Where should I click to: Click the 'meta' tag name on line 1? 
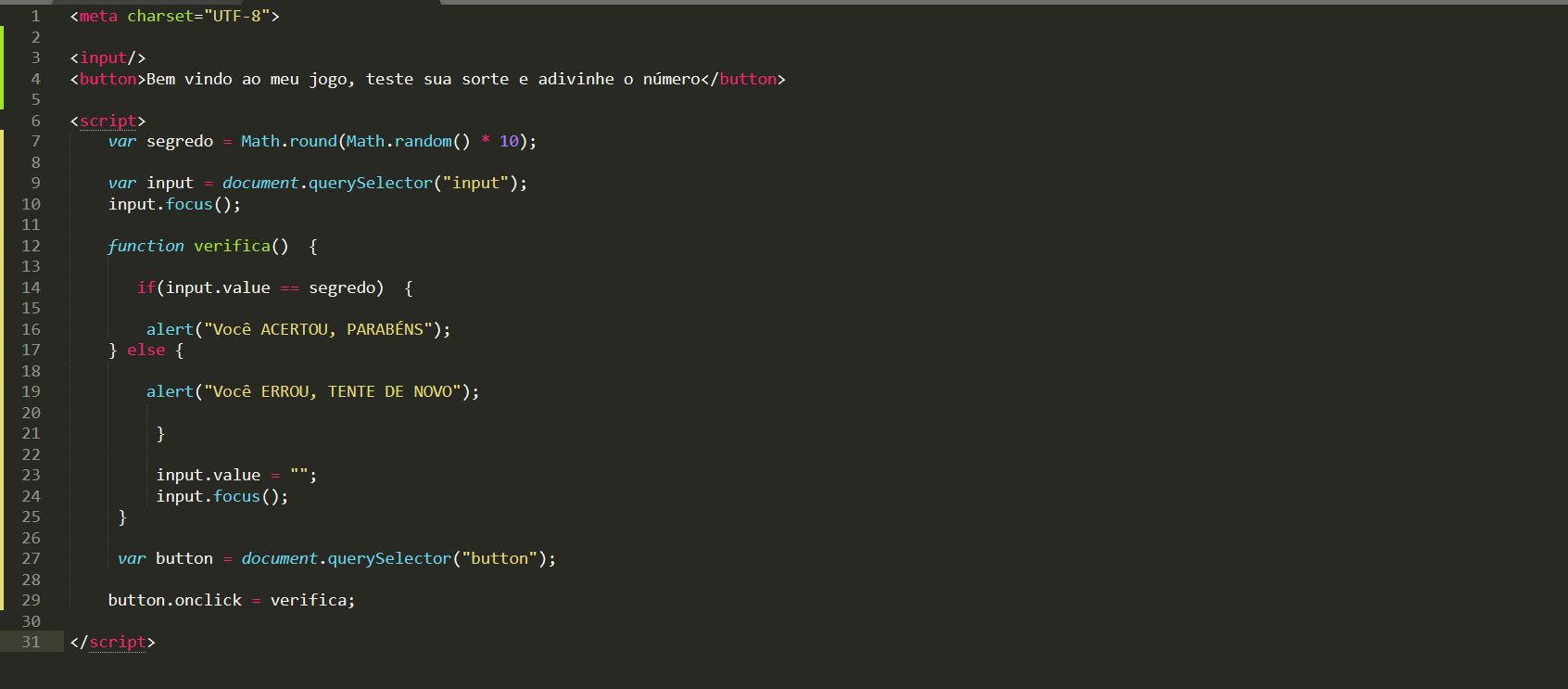[98, 16]
